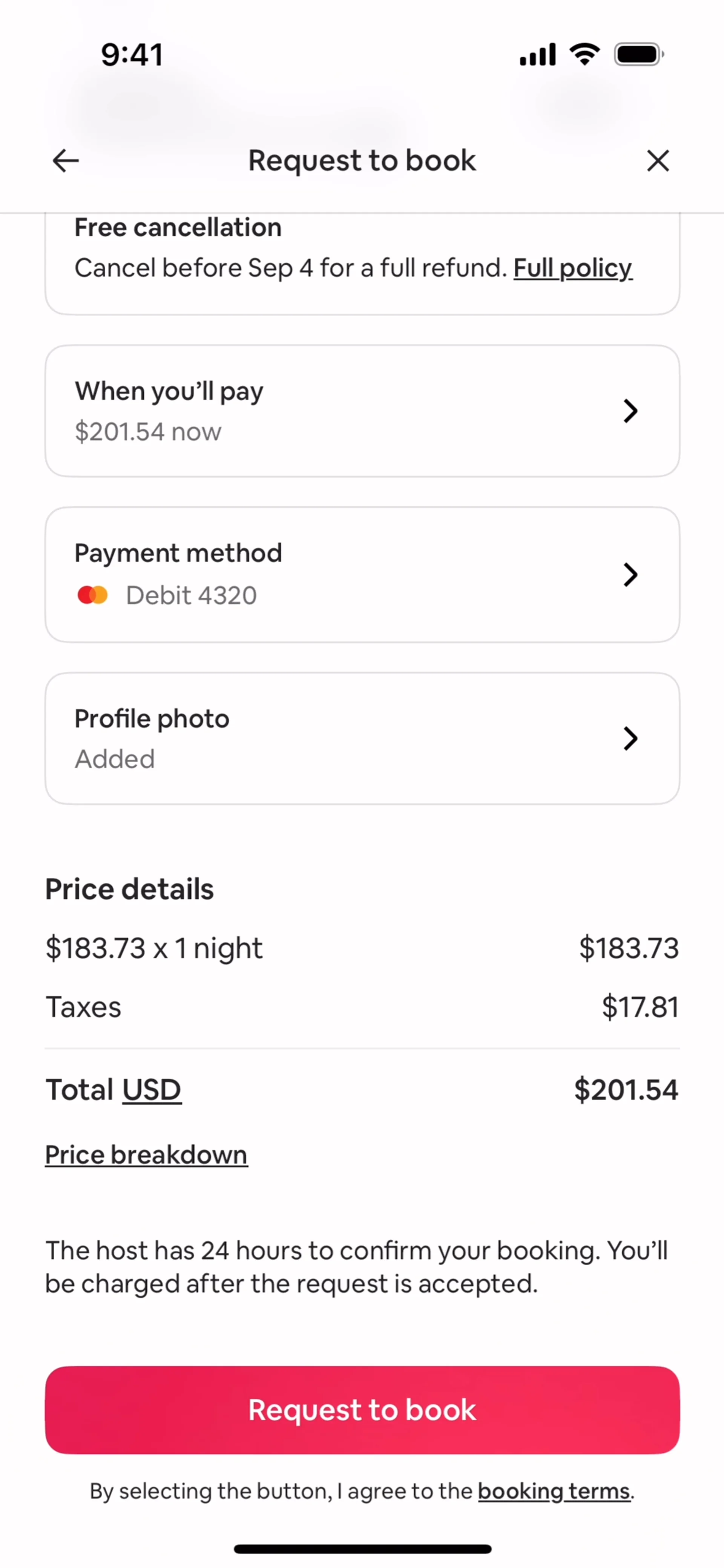Image resolution: width=724 pixels, height=1568 pixels.
Task: Open Profile photo chevron arrow
Action: pyautogui.click(x=630, y=738)
